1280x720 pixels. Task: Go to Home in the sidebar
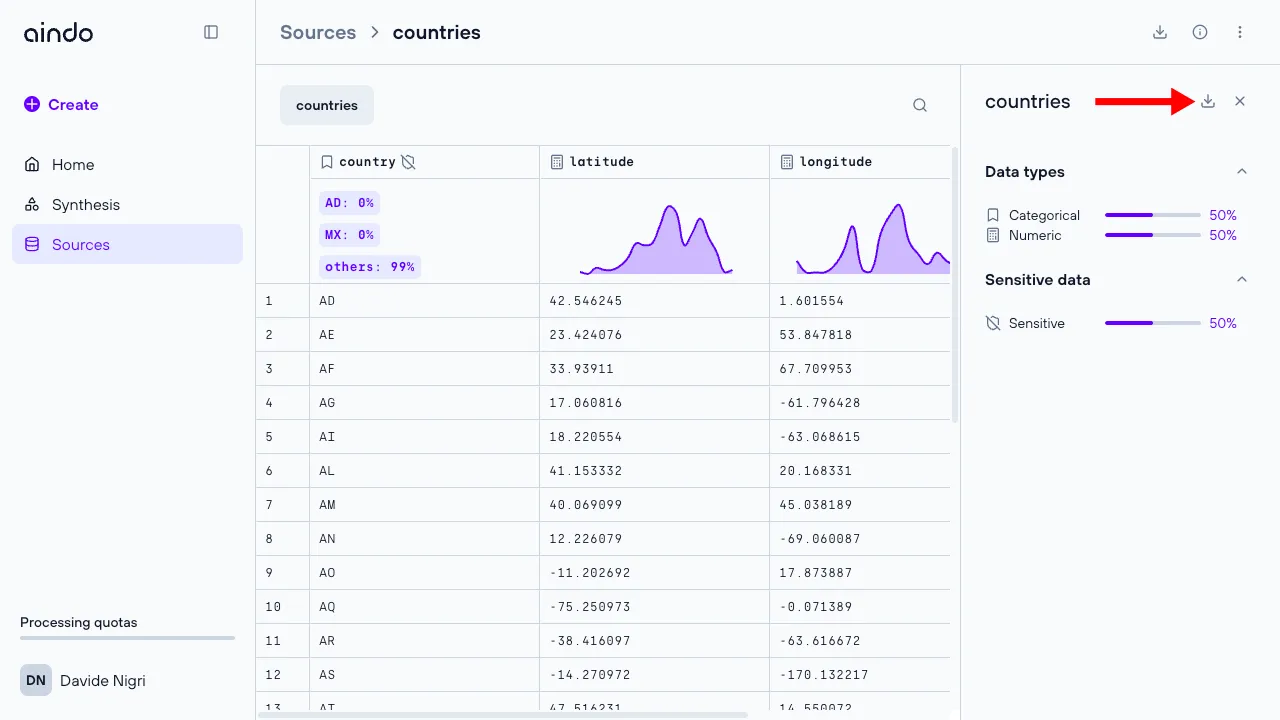coord(127,164)
